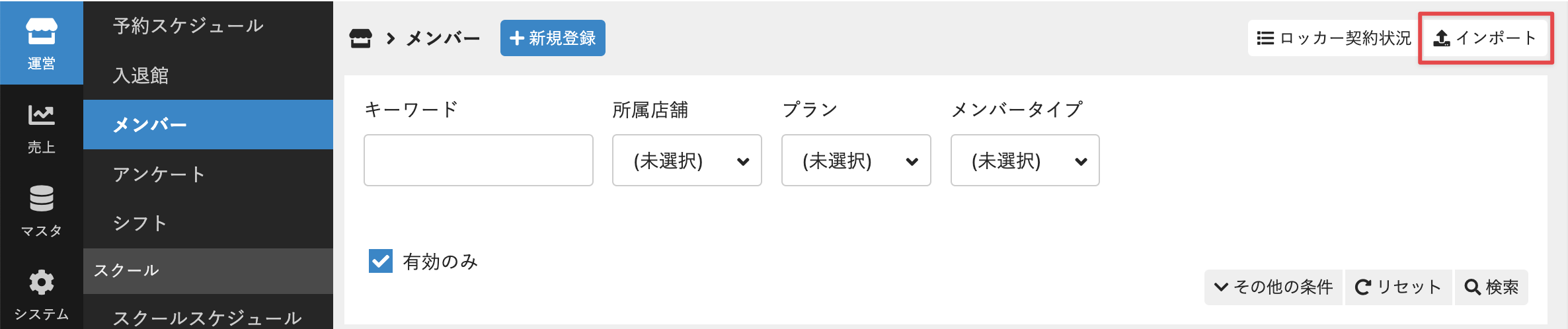Open the アンケート menu item
Viewport: 1568px width, 329px height.
click(159, 174)
